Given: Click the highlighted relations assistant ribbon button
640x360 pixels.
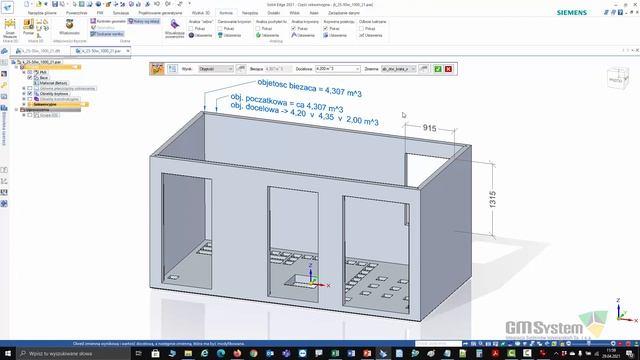Looking at the screenshot, I should [144, 21].
